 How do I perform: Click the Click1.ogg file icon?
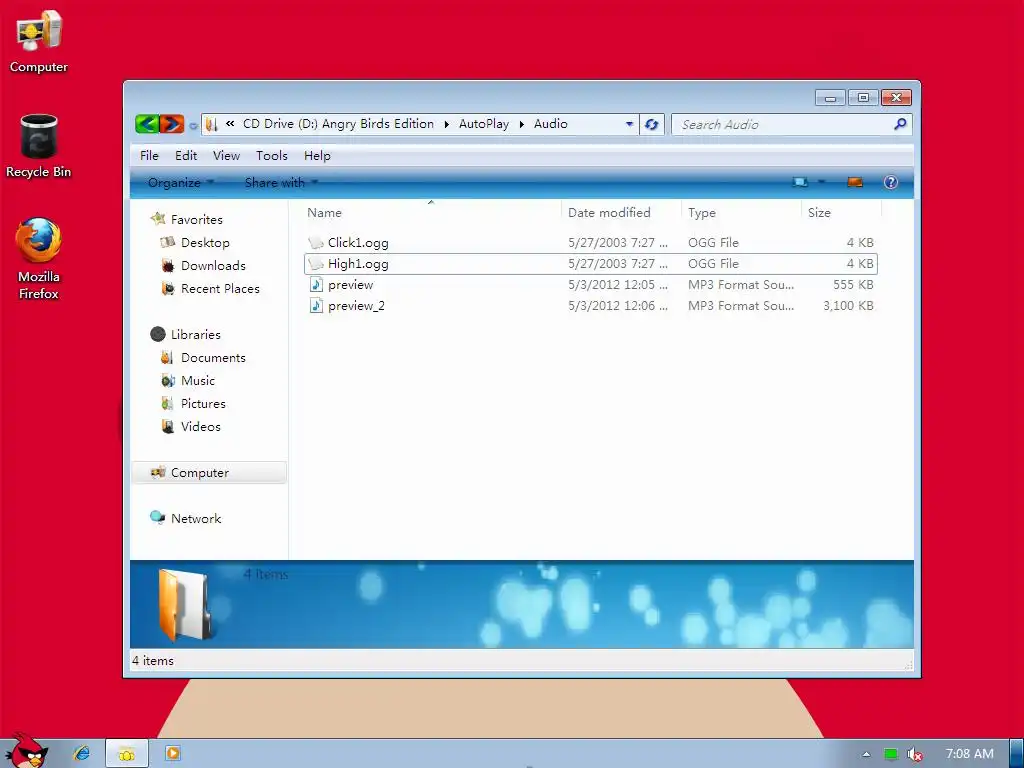pos(316,243)
